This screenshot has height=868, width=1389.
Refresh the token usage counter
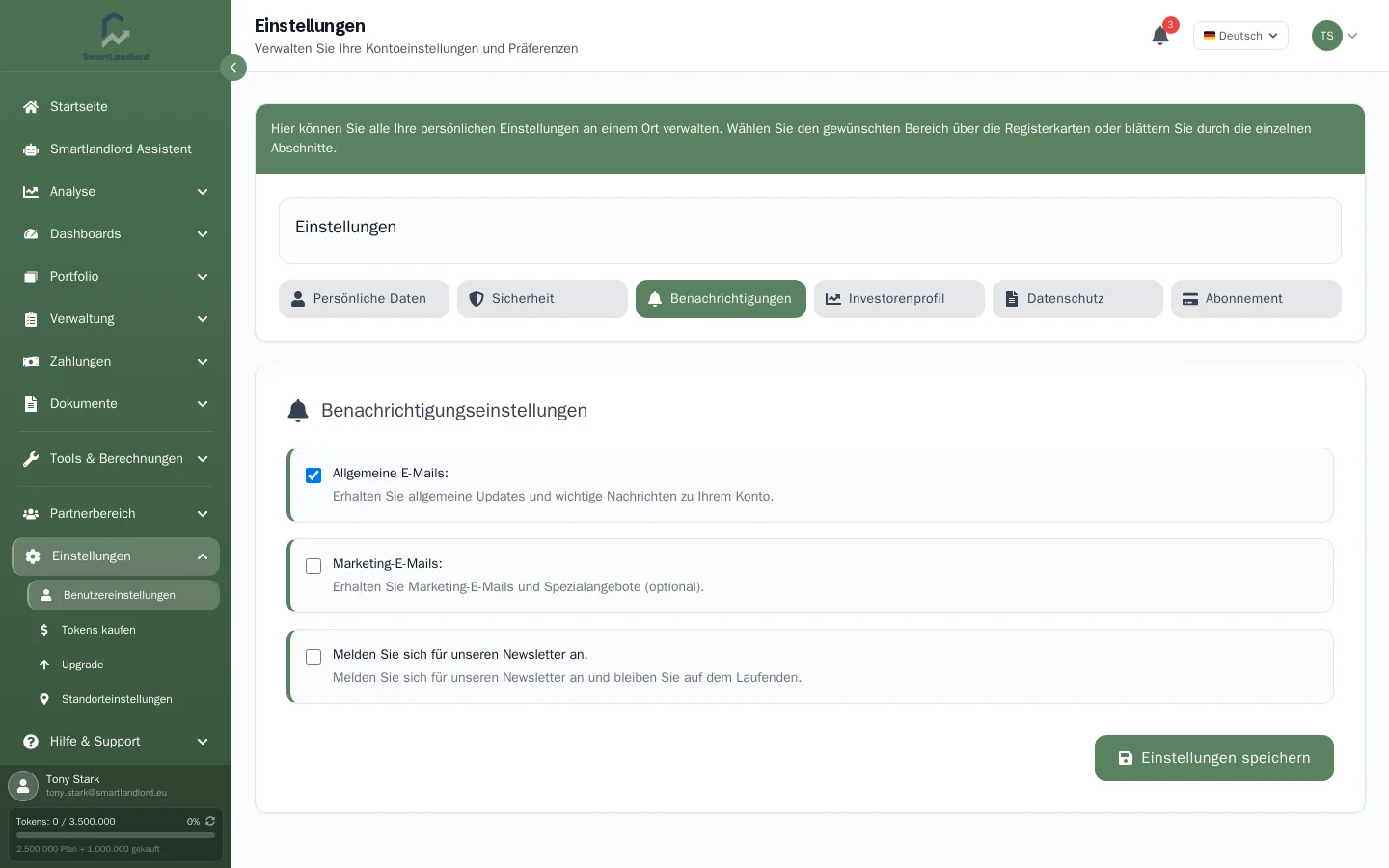[x=210, y=821]
